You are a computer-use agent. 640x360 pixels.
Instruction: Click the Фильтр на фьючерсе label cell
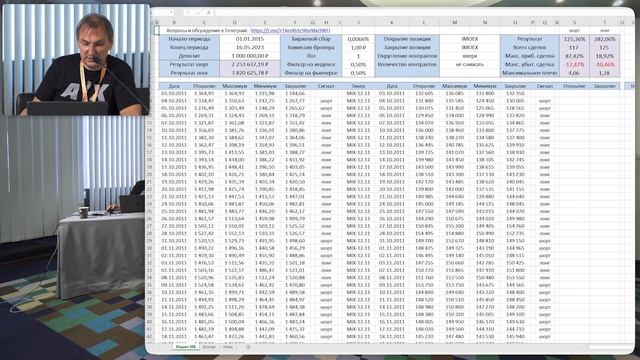(311, 73)
